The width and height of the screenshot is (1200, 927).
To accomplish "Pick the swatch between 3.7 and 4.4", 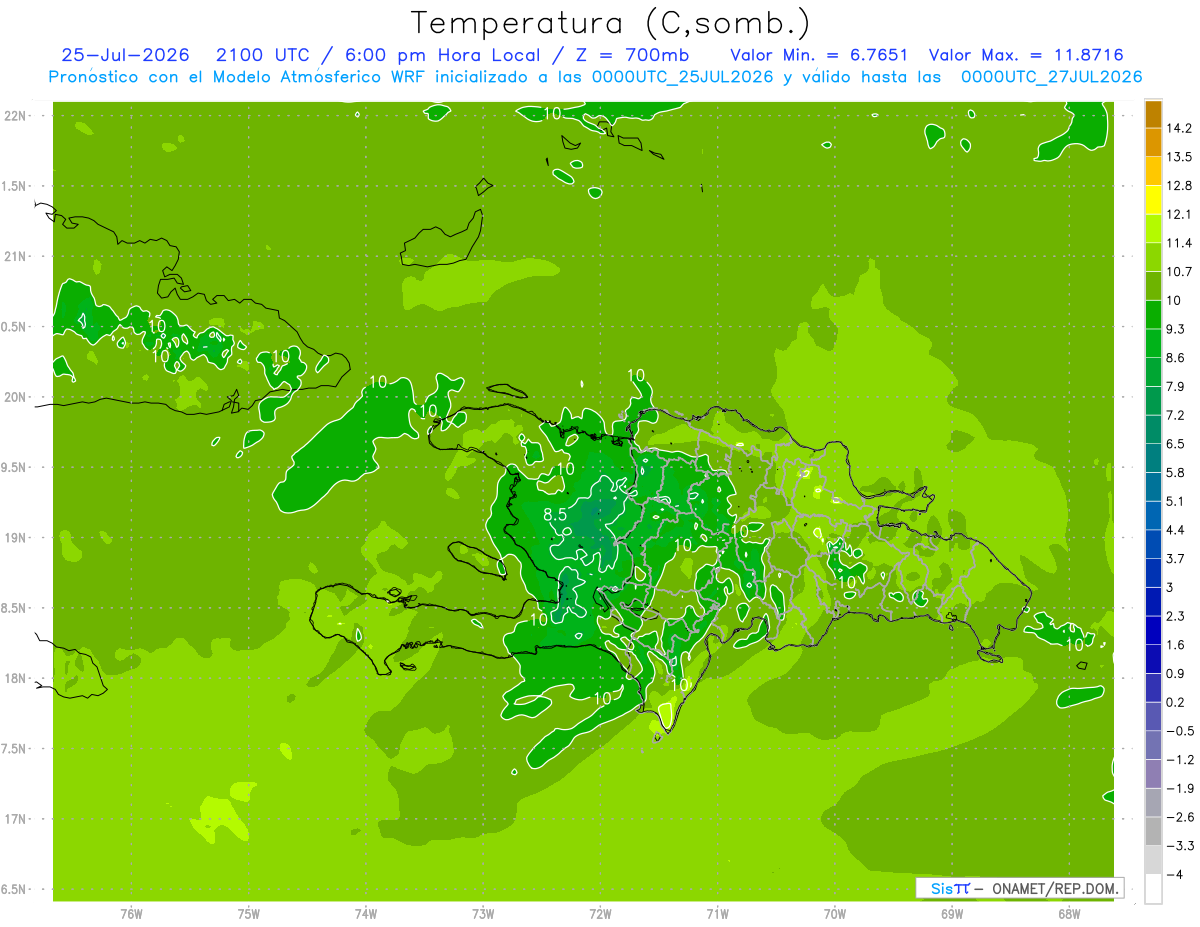I will coord(1153,544).
